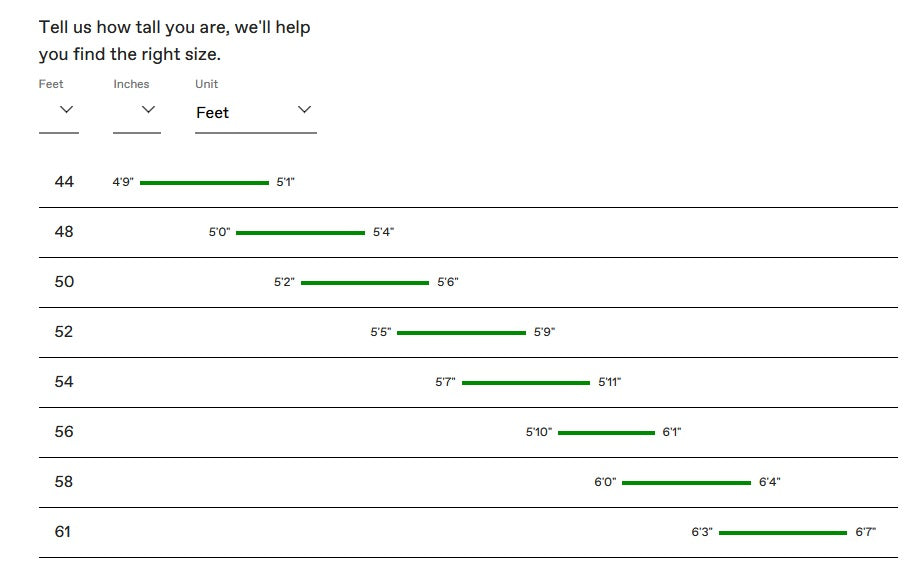The width and height of the screenshot is (908, 570).
Task: Click the 5'5" height label
Action: (380, 333)
